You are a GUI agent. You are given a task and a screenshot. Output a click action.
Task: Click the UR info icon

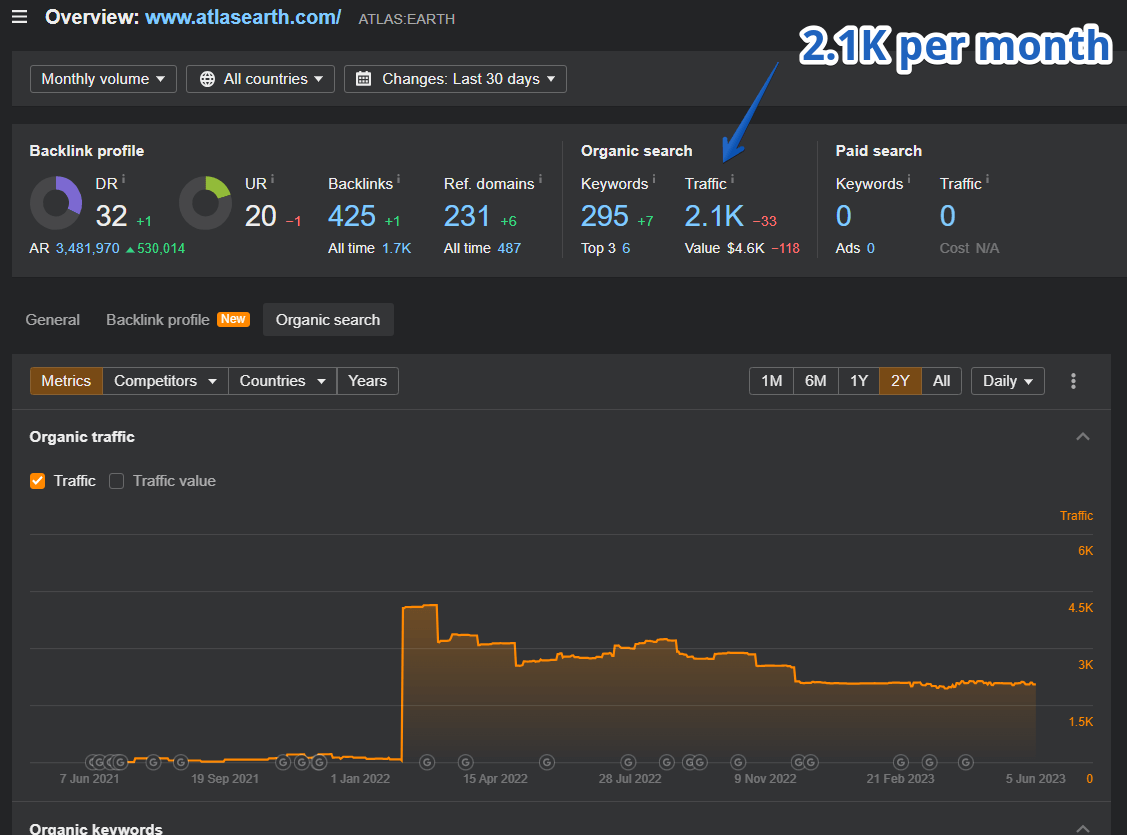click(272, 179)
